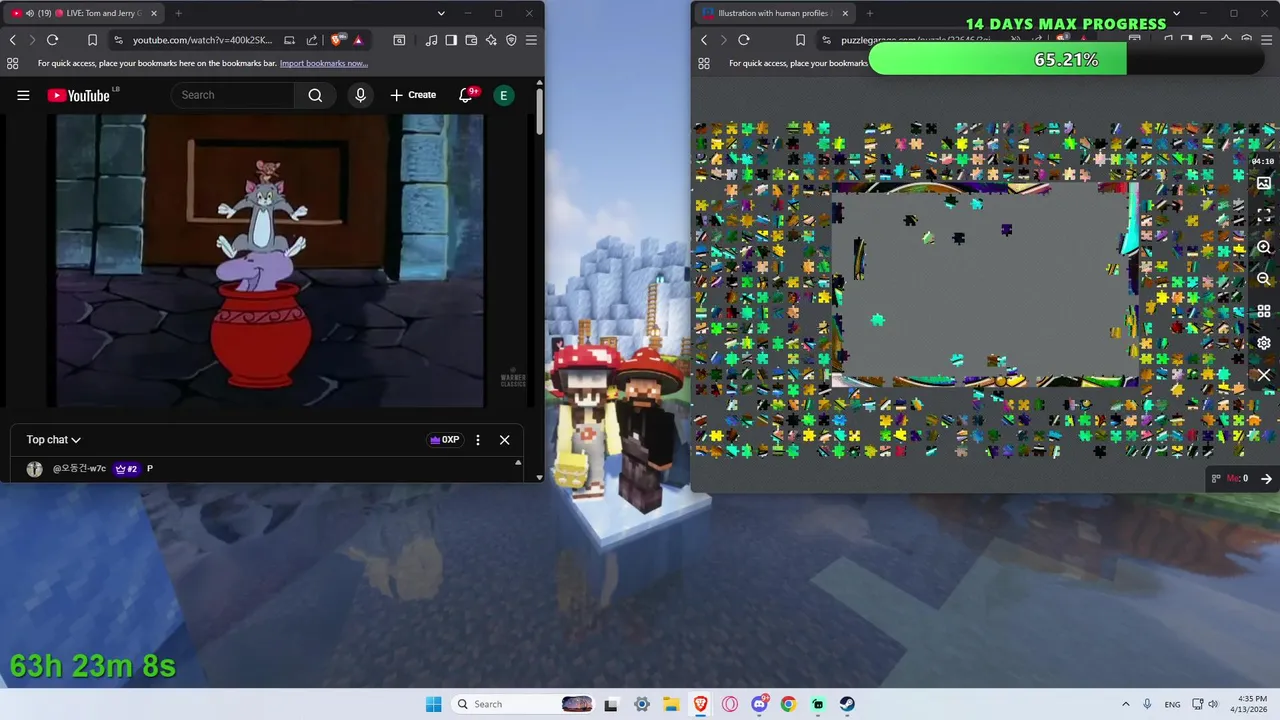The image size is (1280, 720).
Task: Reload the YouTube browser window page
Action: pyautogui.click(x=52, y=40)
